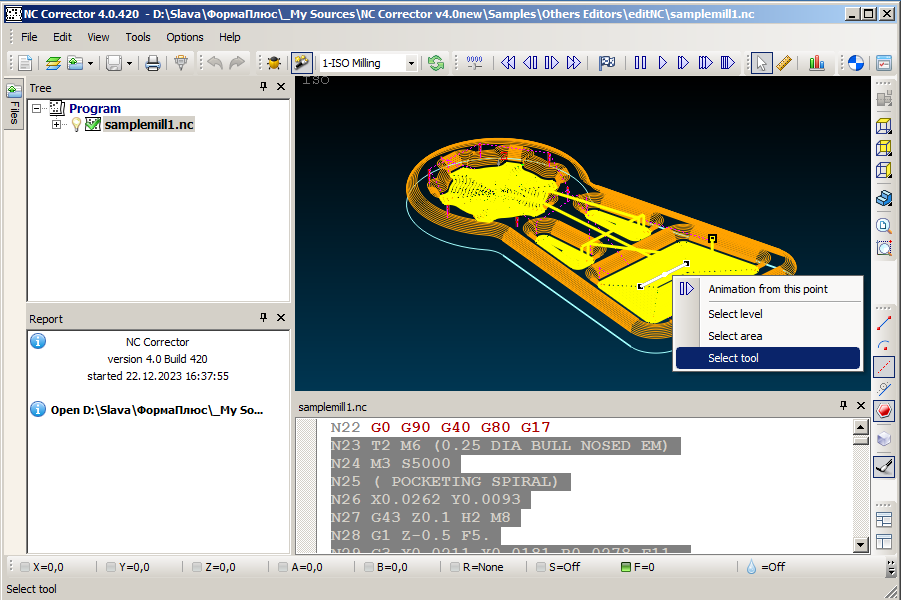Viewport: 901px width, 600px height.
Task: Click the green layers stack toolbar icon
Action: [x=53, y=63]
